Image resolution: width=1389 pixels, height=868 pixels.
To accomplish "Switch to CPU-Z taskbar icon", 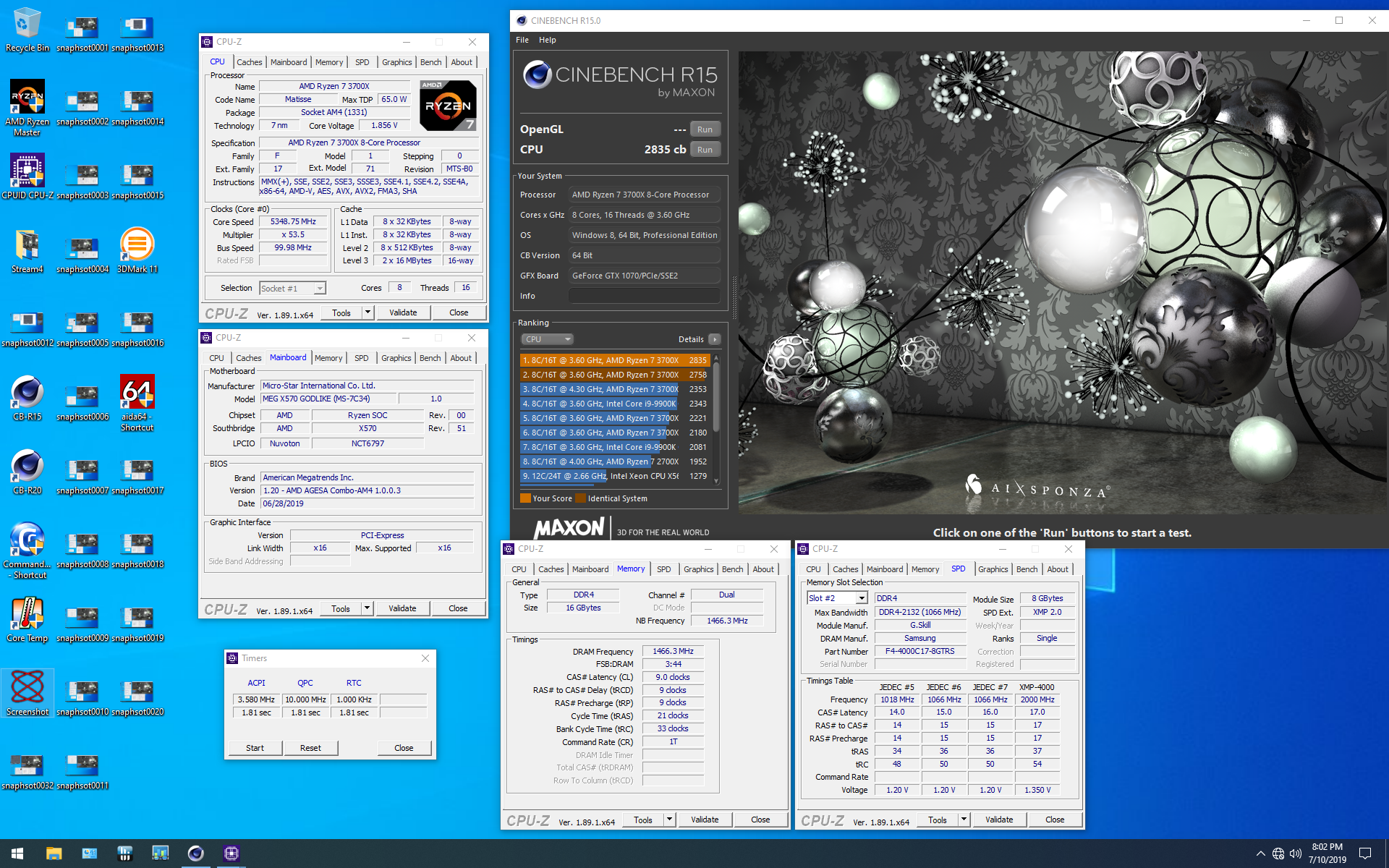I will (231, 854).
